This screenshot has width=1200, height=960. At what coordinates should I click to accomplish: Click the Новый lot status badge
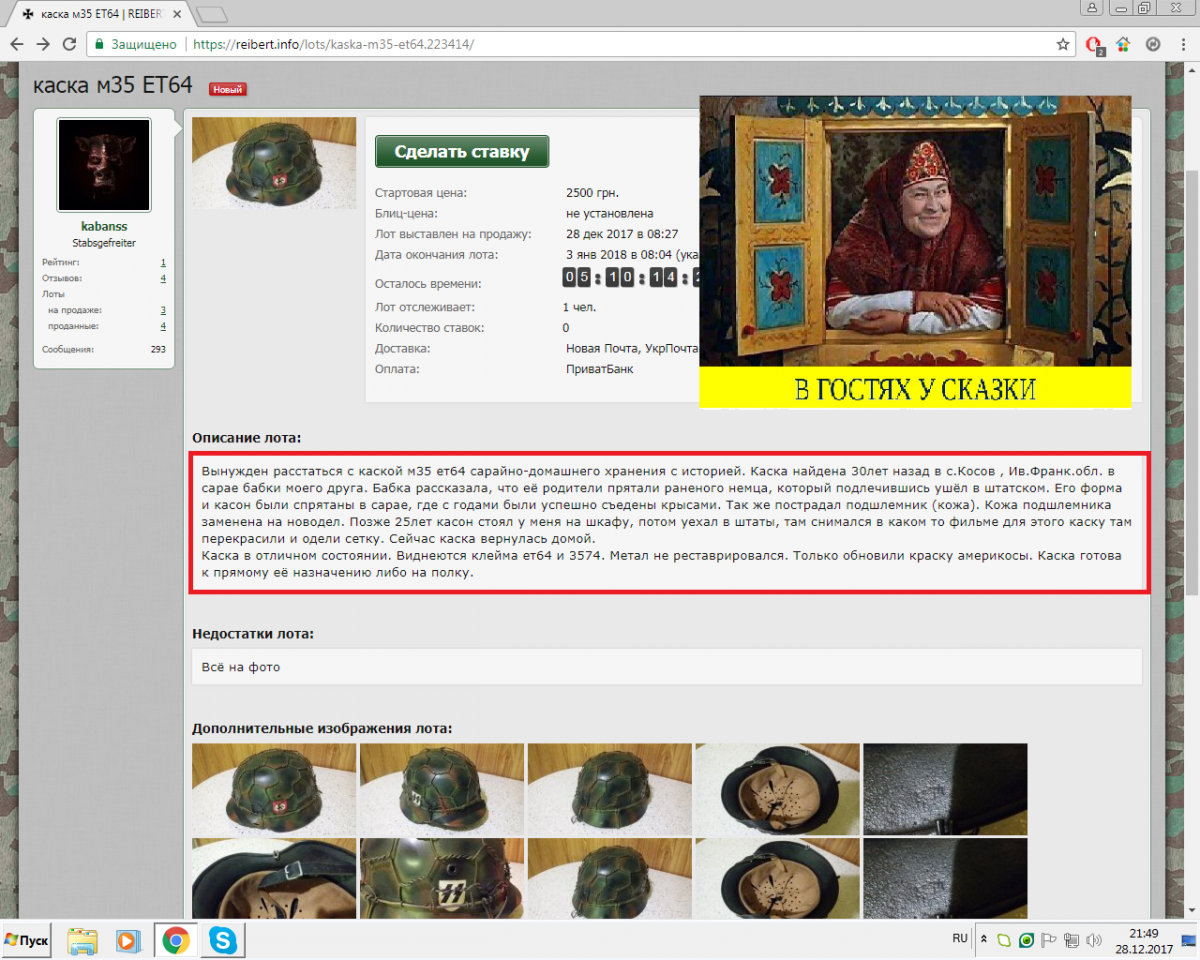228,90
